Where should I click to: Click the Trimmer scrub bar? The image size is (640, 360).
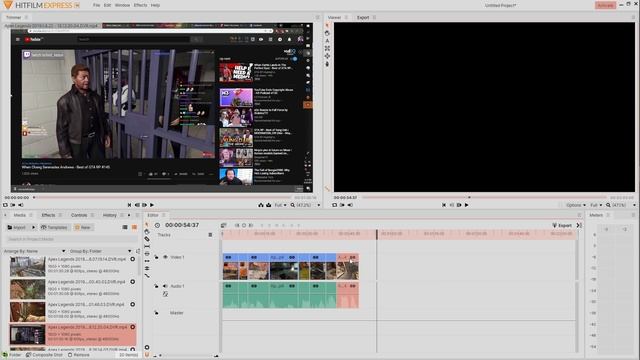[162, 198]
